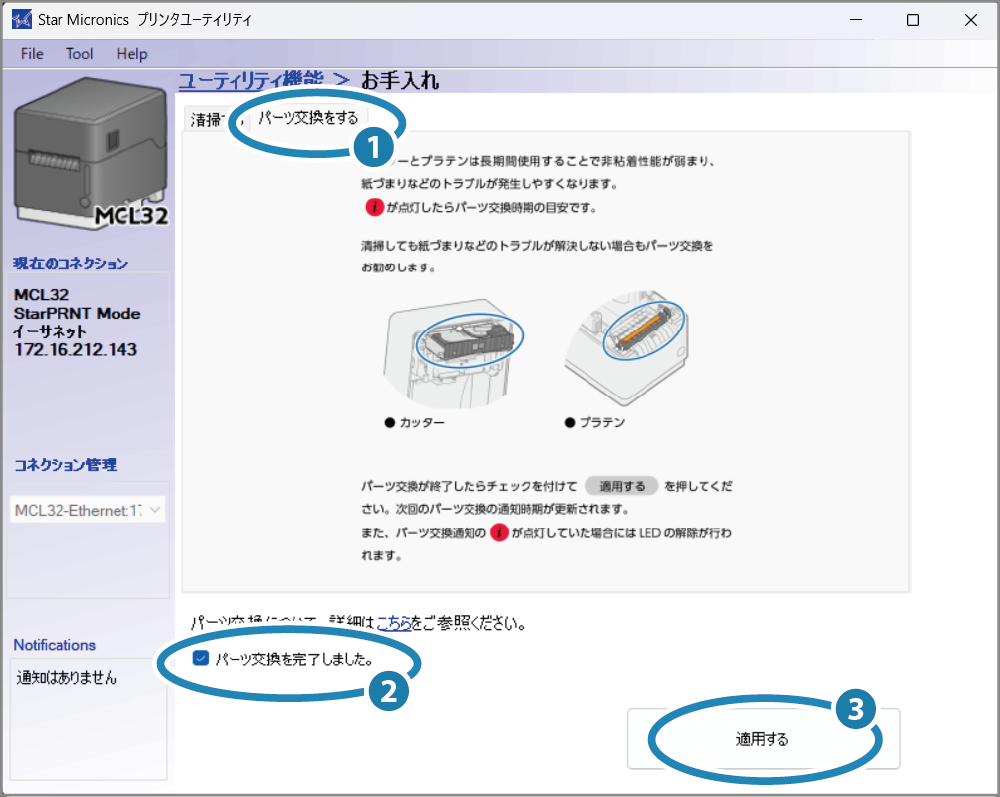This screenshot has width=1000, height=797.
Task: Switch to the パーツ交換をする tab
Action: (x=308, y=117)
